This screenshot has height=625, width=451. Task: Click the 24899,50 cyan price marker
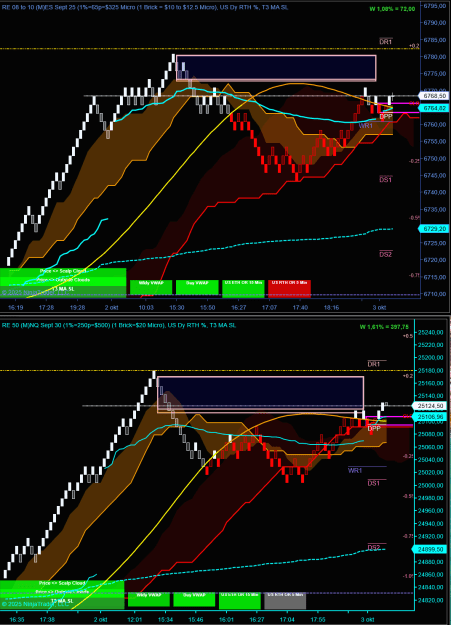(432, 549)
